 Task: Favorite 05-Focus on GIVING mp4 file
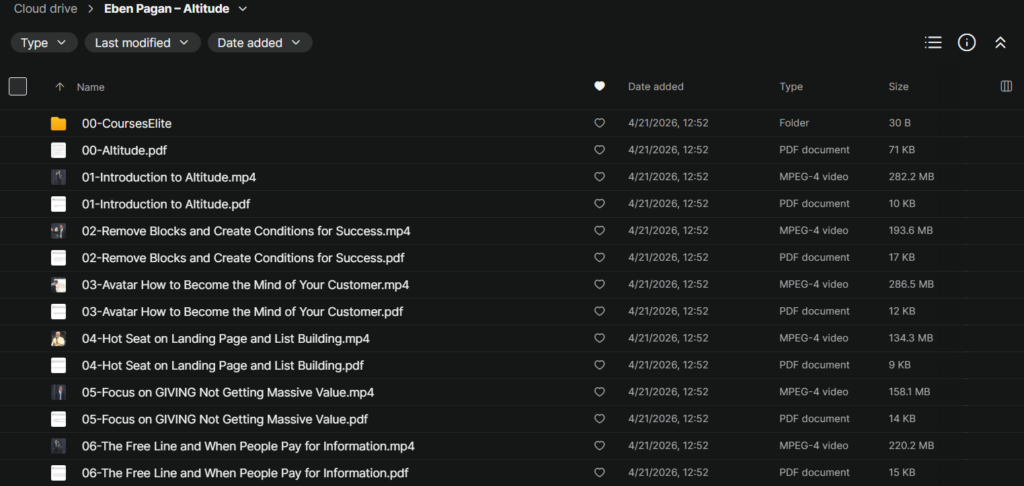[x=600, y=391]
